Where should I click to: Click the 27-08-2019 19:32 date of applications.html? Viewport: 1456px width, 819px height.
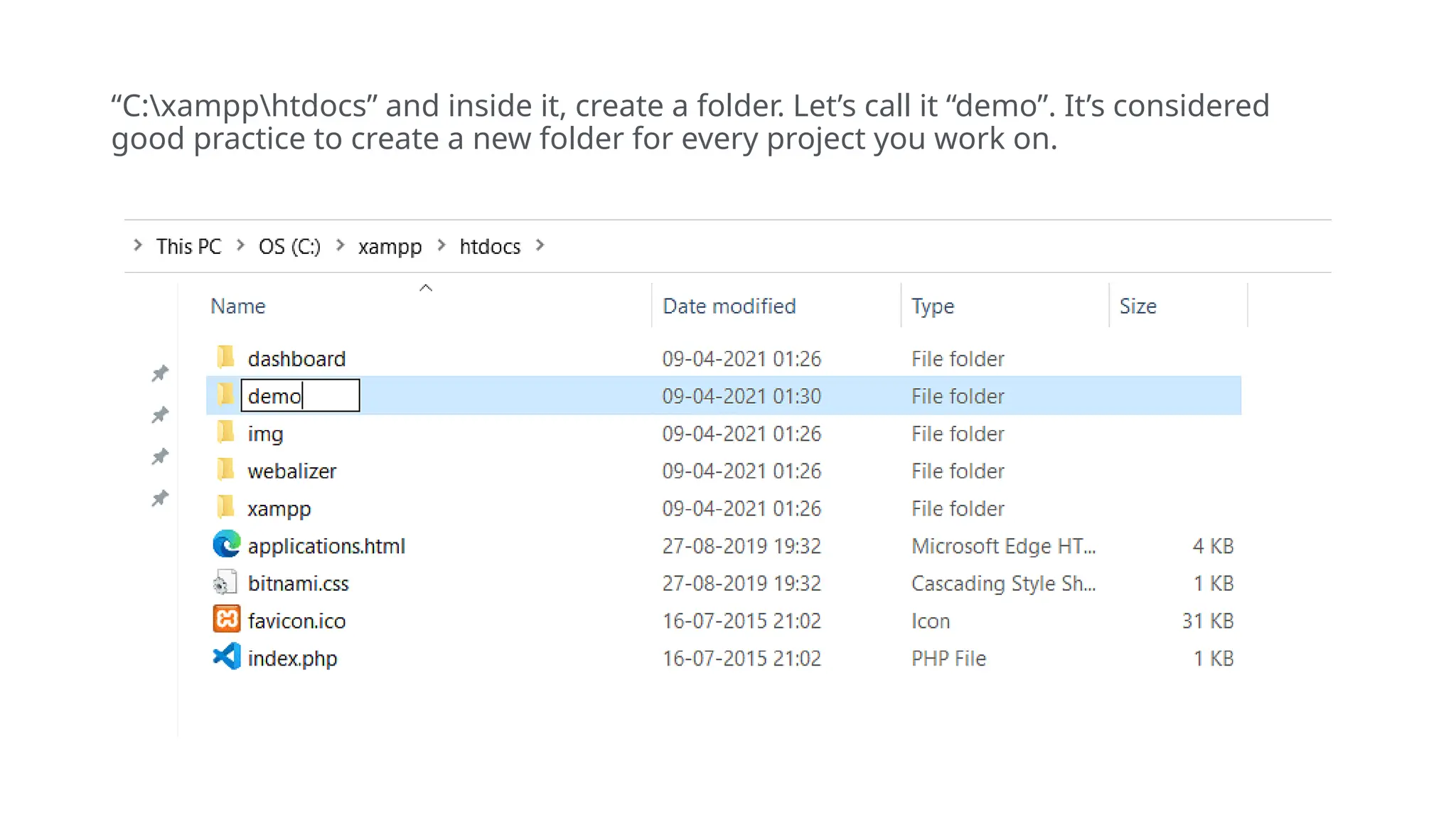click(x=742, y=546)
